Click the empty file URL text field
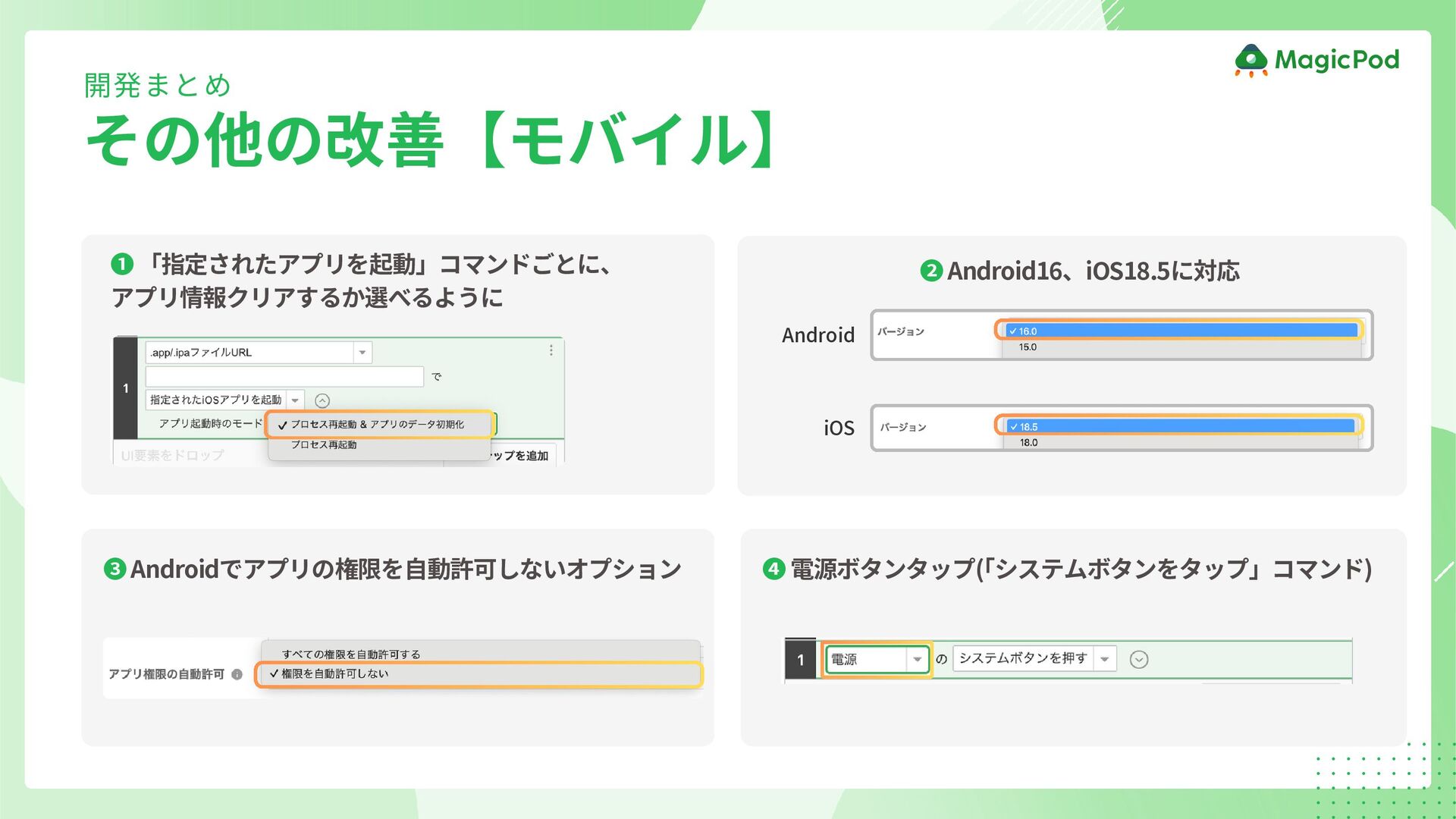This screenshot has width=1456, height=819. 284,376
